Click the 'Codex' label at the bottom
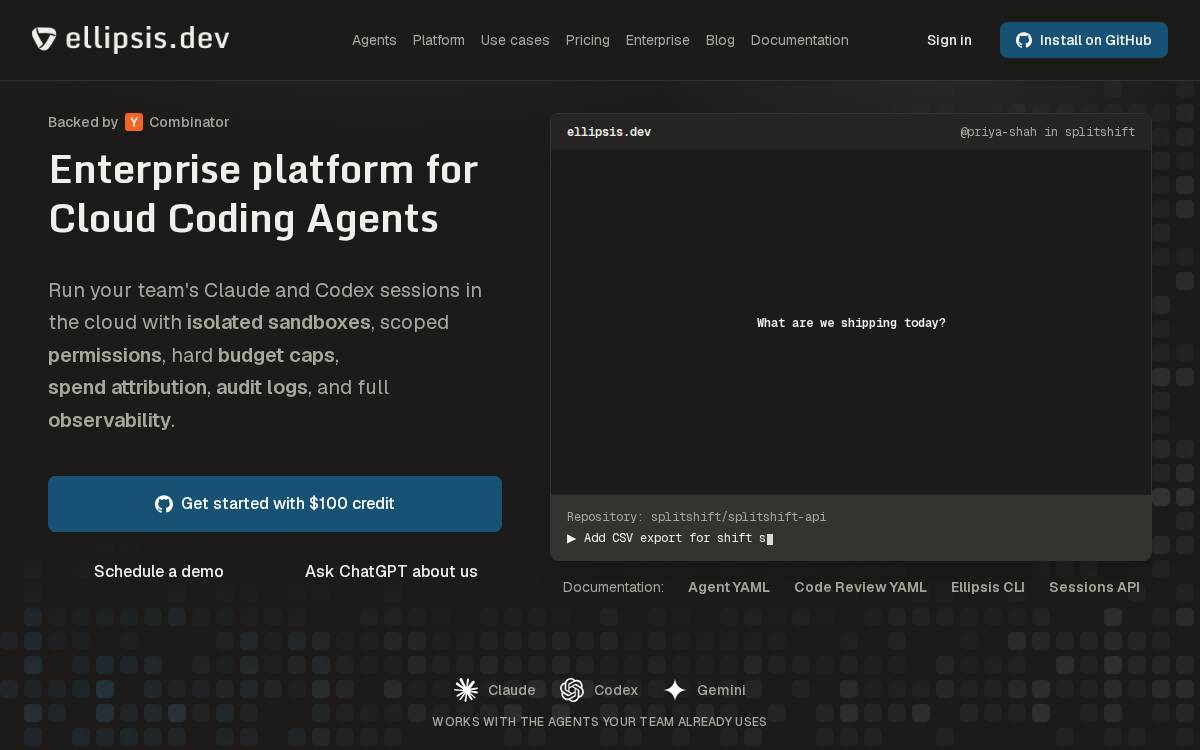This screenshot has width=1200, height=750. coord(616,690)
